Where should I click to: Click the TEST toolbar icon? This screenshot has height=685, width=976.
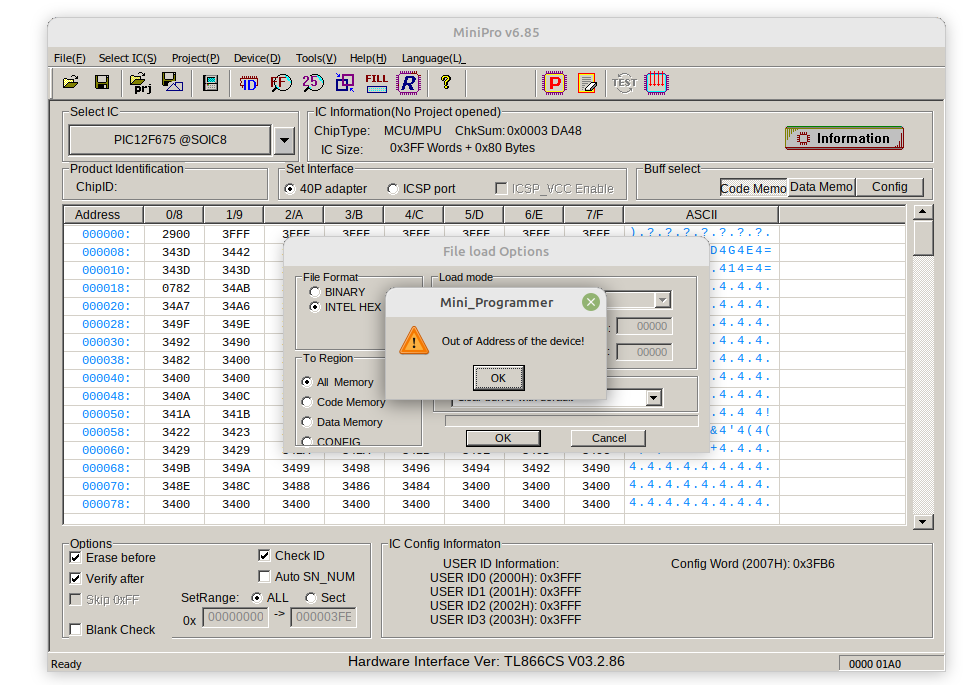[x=624, y=83]
